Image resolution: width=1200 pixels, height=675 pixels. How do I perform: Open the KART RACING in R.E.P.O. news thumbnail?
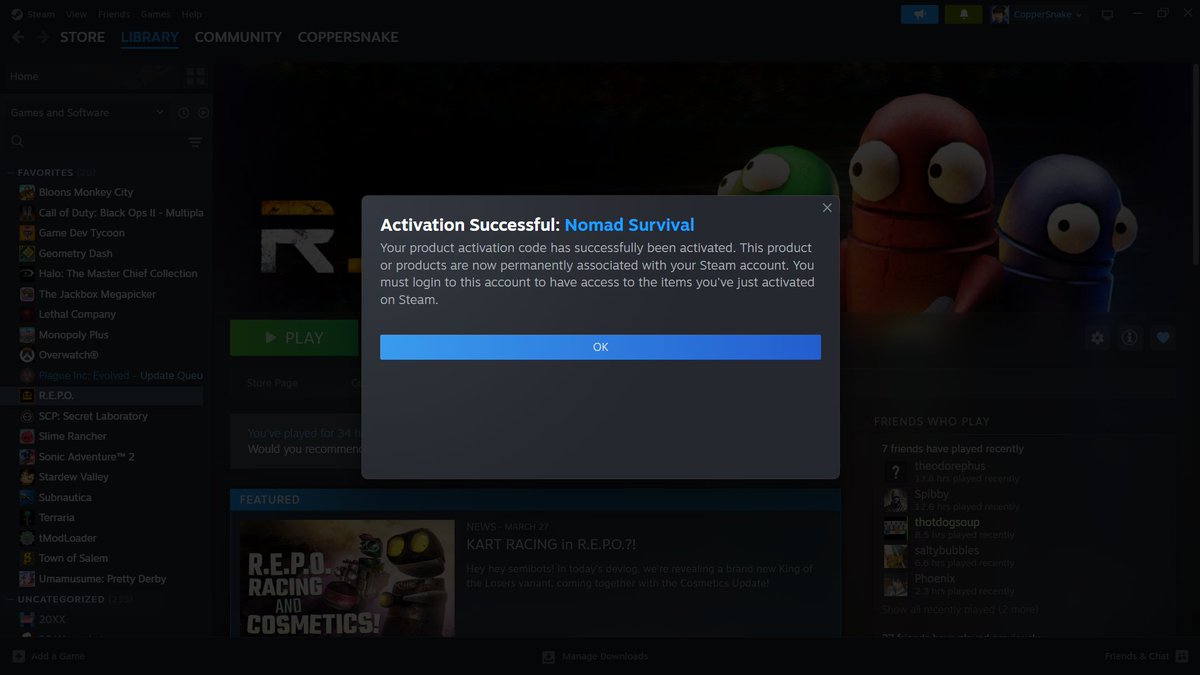347,578
